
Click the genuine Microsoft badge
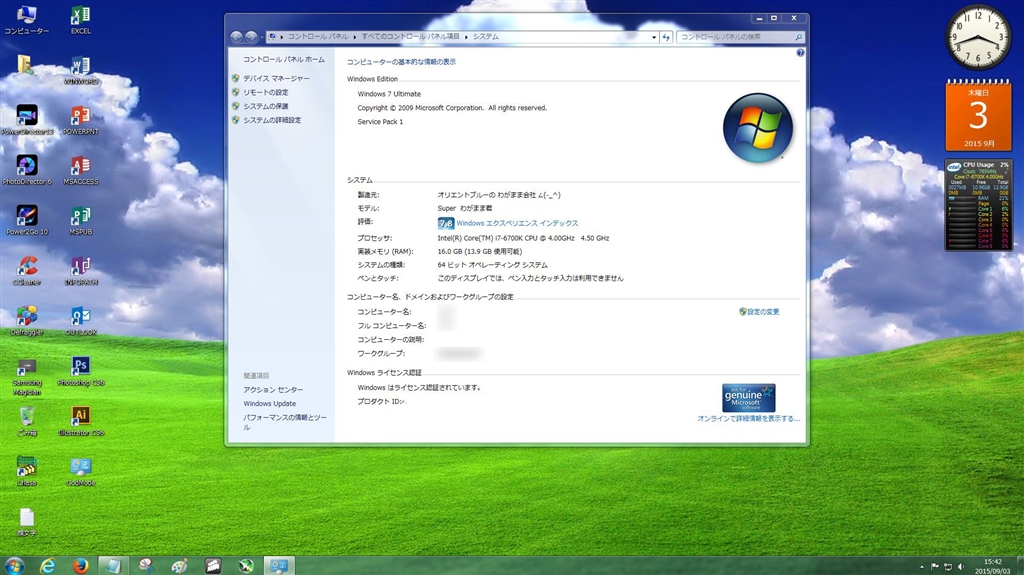click(x=748, y=397)
